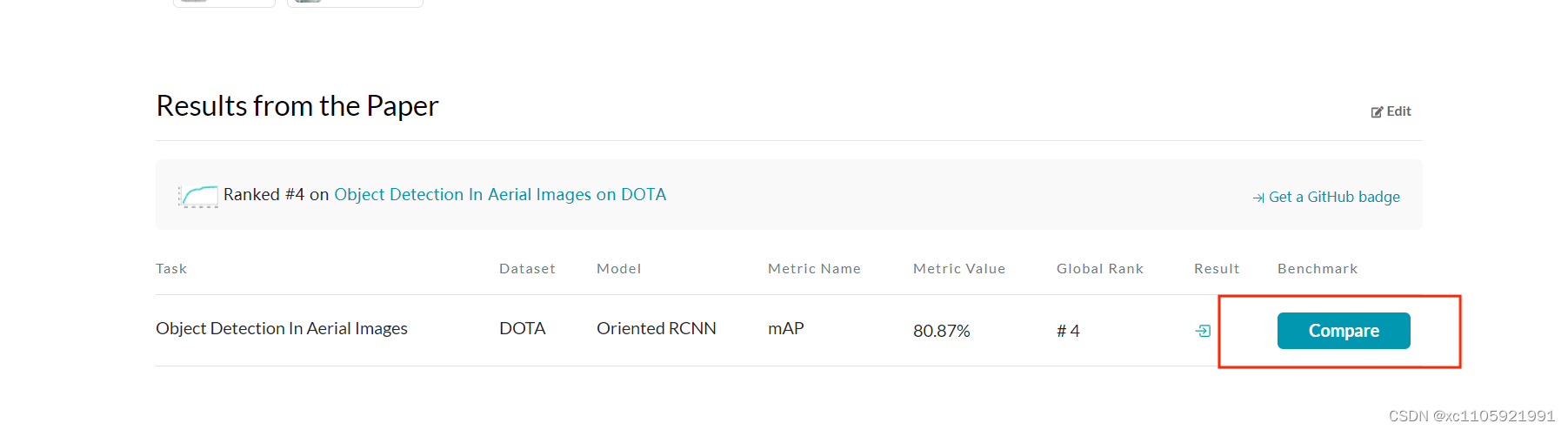Image resolution: width=1568 pixels, height=430 pixels.
Task: Open Object Detection In Aerial Images on DOTA link
Action: tap(500, 195)
